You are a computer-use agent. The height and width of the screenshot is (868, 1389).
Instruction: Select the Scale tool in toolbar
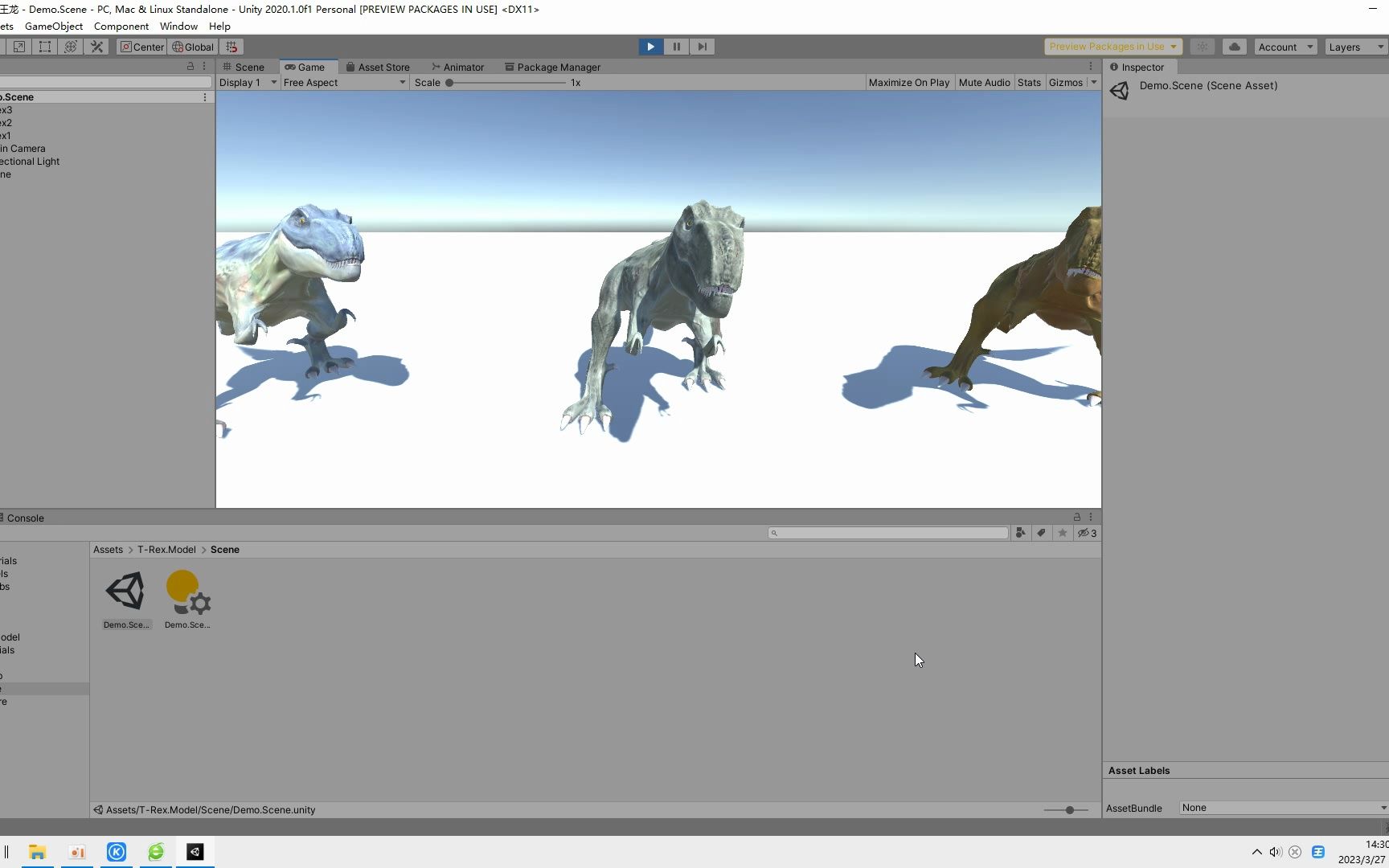[19, 47]
